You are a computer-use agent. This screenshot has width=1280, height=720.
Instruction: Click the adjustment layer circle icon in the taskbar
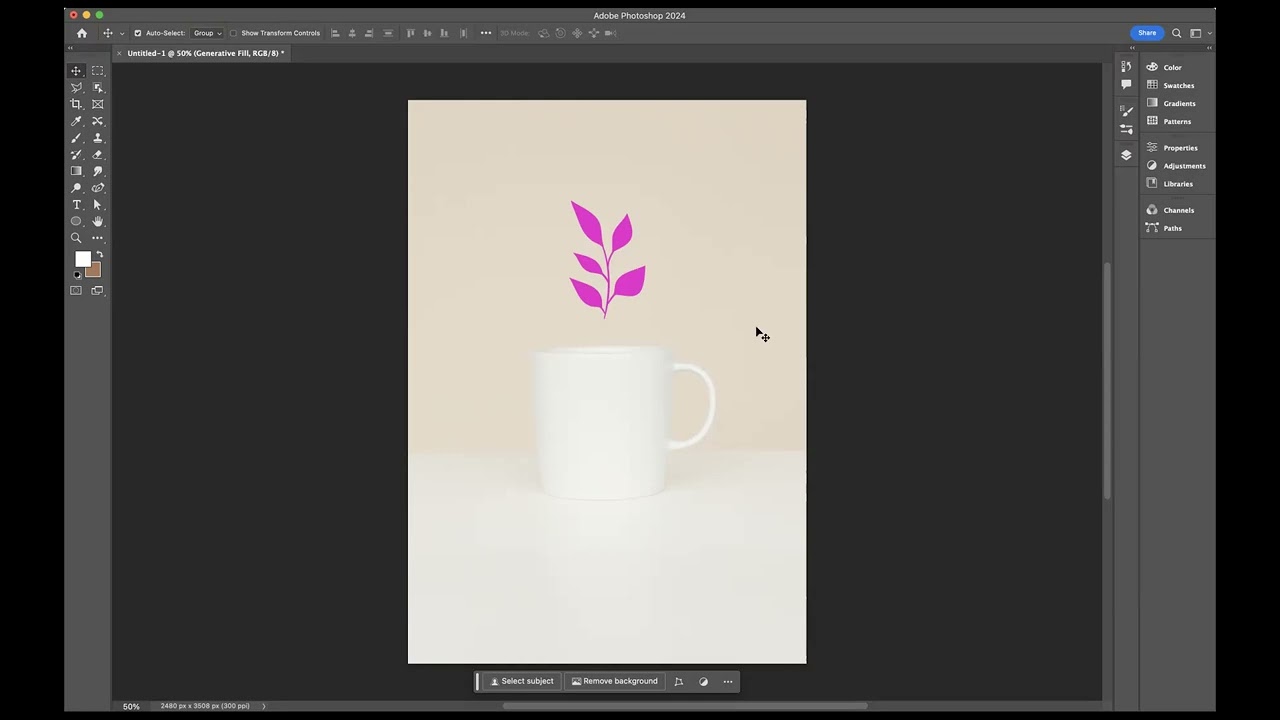pos(703,682)
